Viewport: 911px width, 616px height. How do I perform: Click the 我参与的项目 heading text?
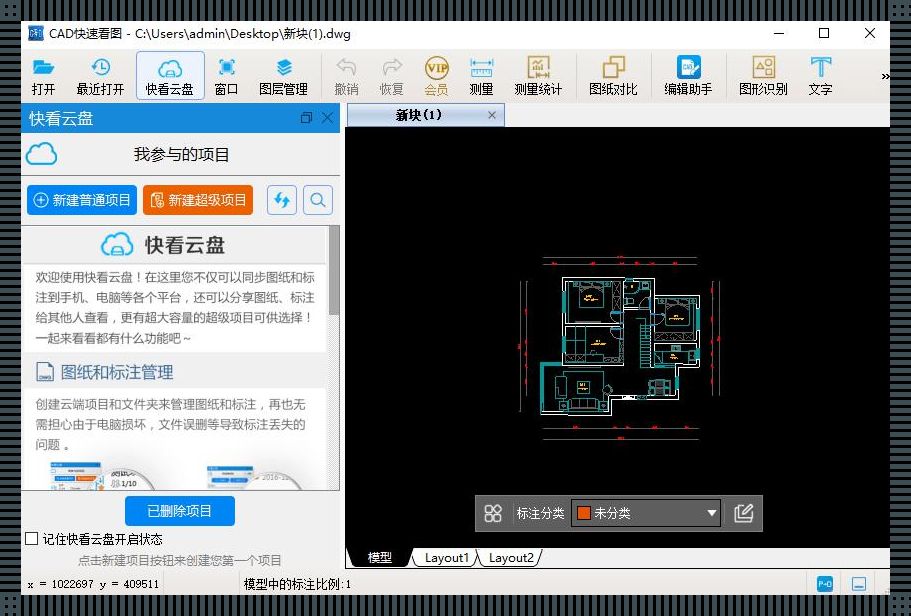point(181,154)
